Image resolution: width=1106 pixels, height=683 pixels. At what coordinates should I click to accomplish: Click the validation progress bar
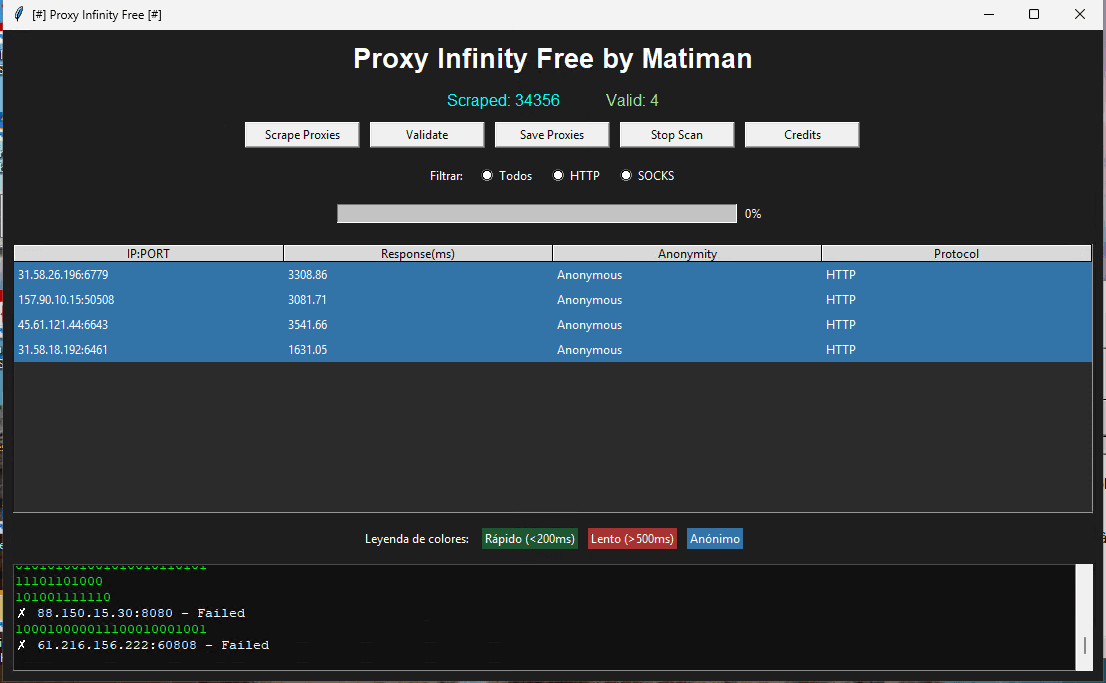537,214
